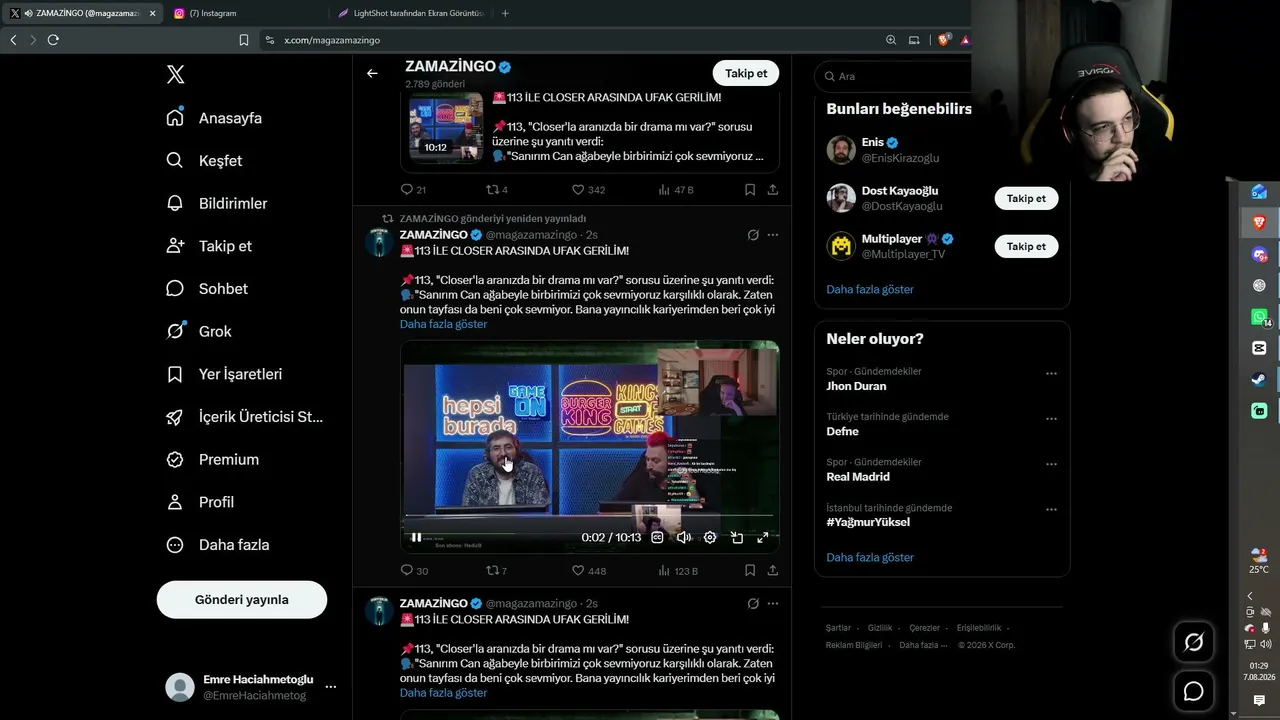Open more options on playing video post
Viewport: 1280px width, 720px height.
pyautogui.click(x=773, y=235)
